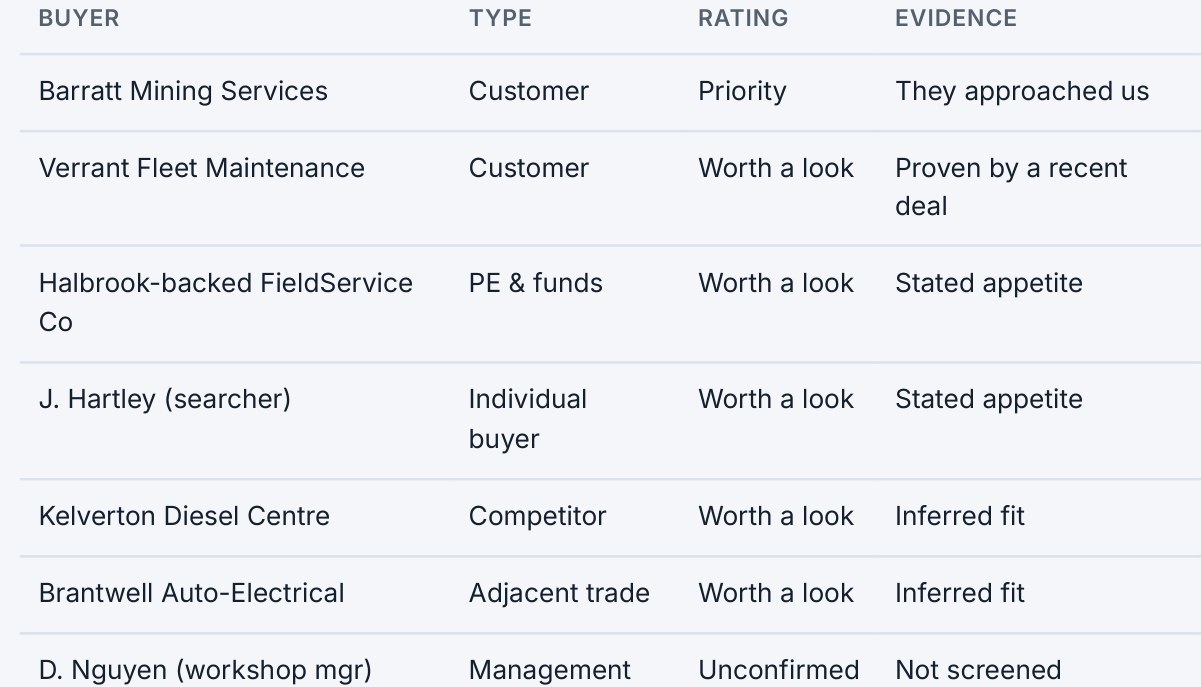The image size is (1201, 687).
Task: Click the EVIDENCE column header
Action: (956, 18)
